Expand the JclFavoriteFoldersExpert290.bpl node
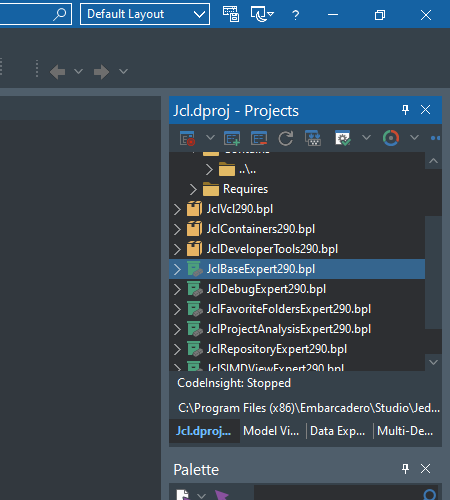 click(x=177, y=309)
